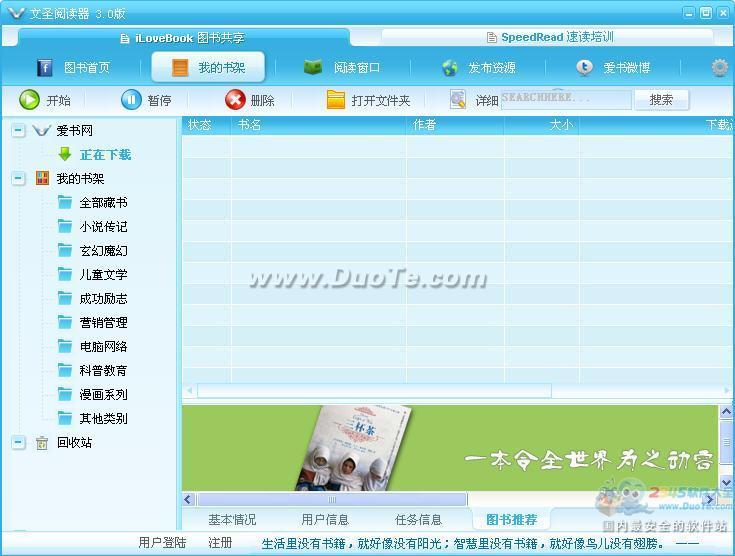Open settings gear icon at top right
The image size is (735, 556).
[719, 68]
